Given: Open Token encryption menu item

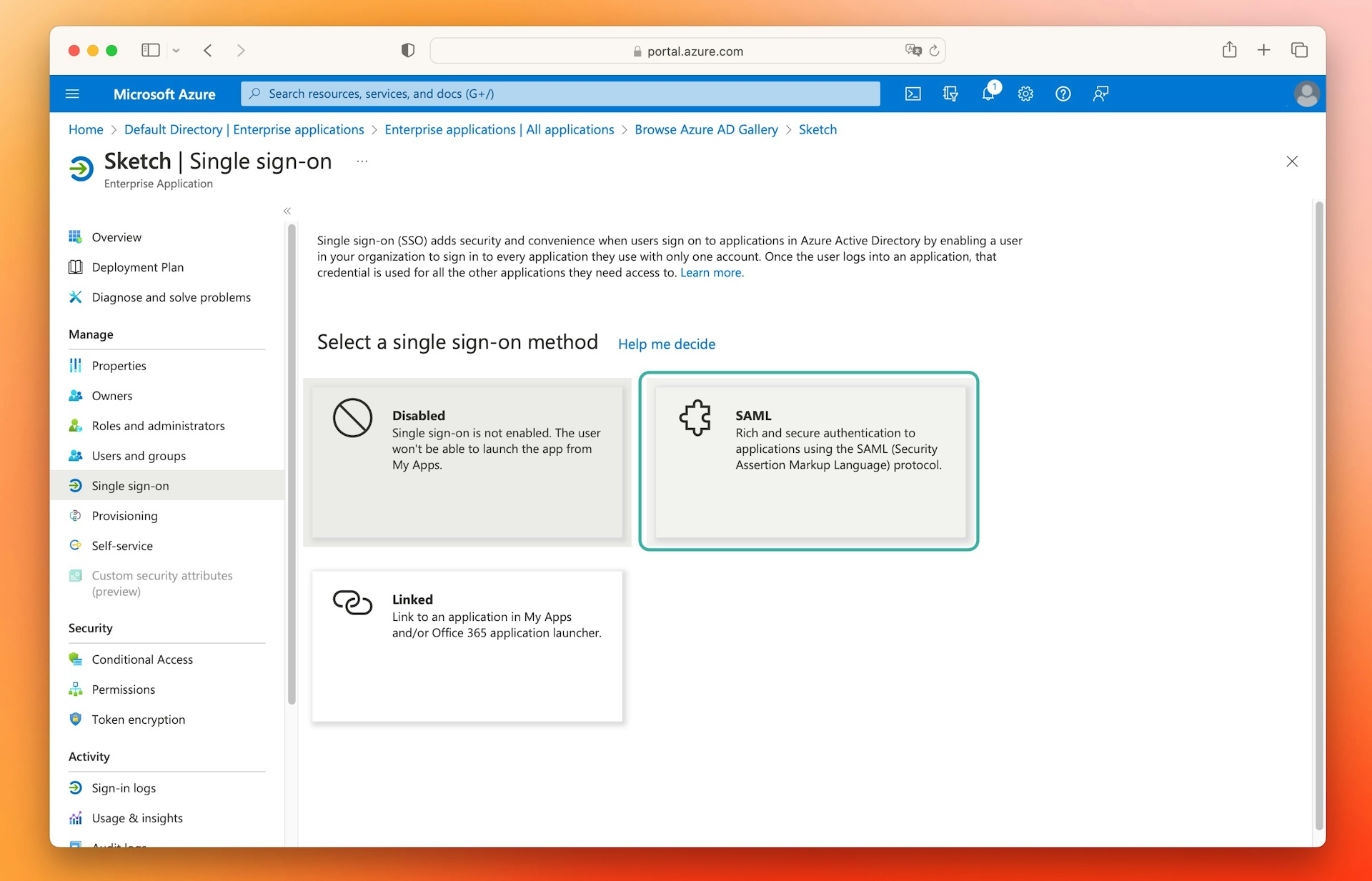Looking at the screenshot, I should 167,720.
